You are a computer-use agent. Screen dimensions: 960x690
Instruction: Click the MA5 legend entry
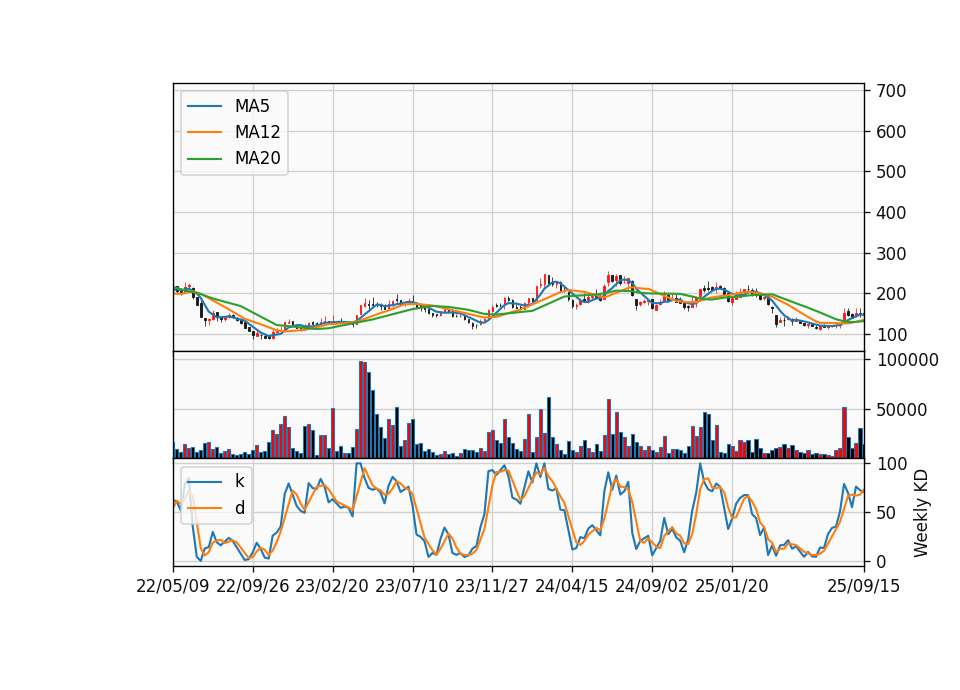pos(228,106)
